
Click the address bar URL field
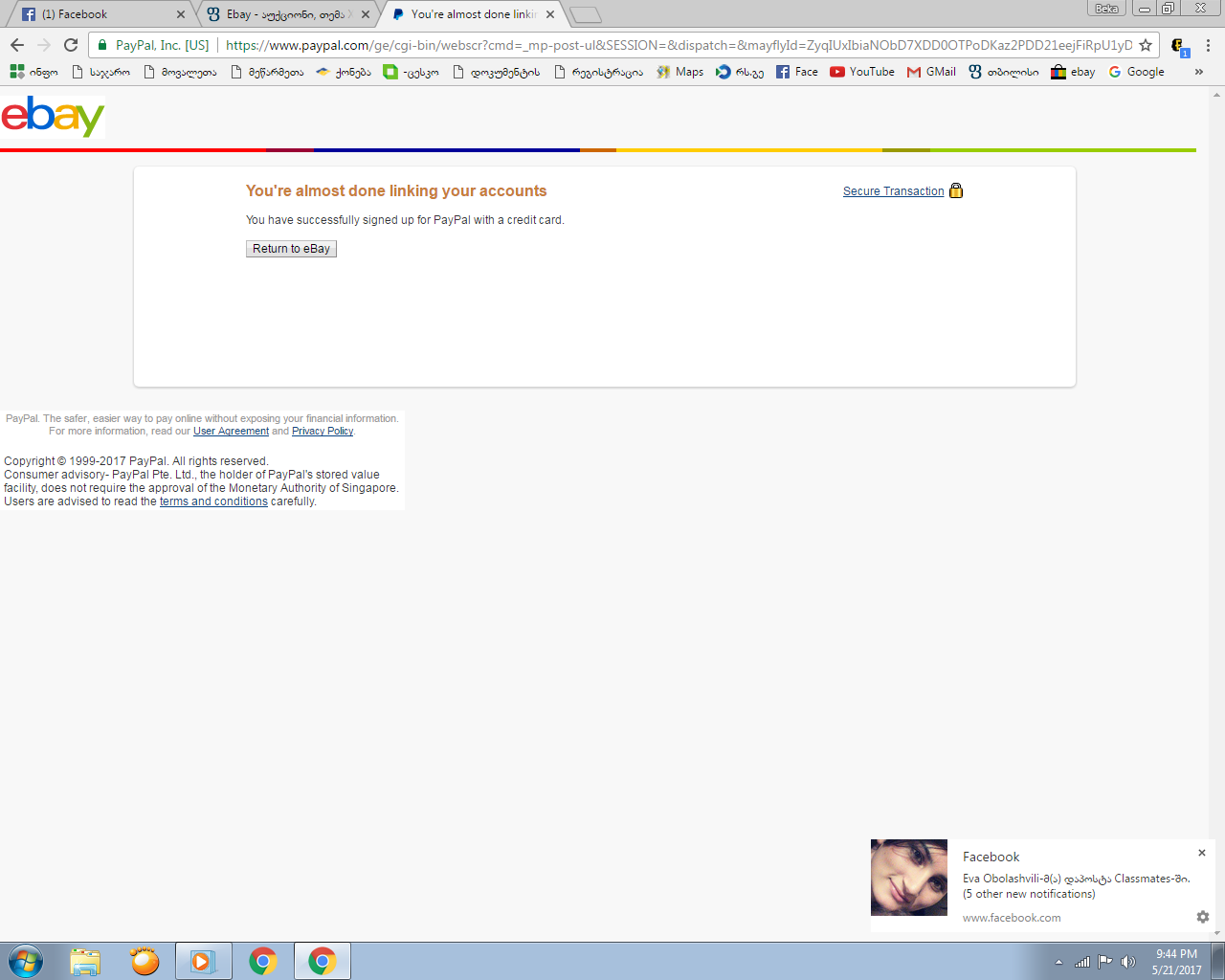679,45
